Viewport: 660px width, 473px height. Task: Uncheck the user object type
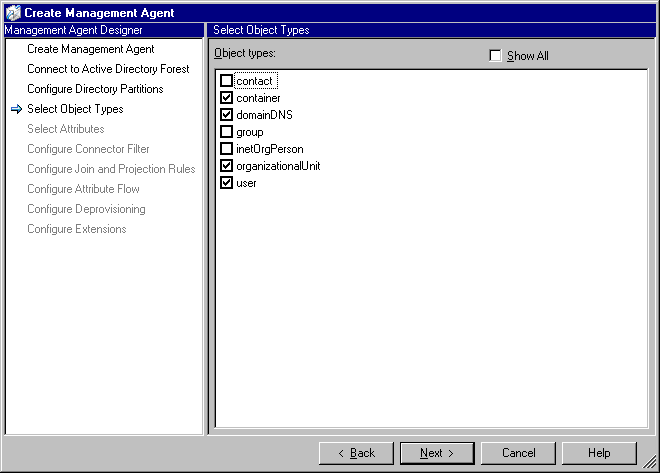click(227, 183)
